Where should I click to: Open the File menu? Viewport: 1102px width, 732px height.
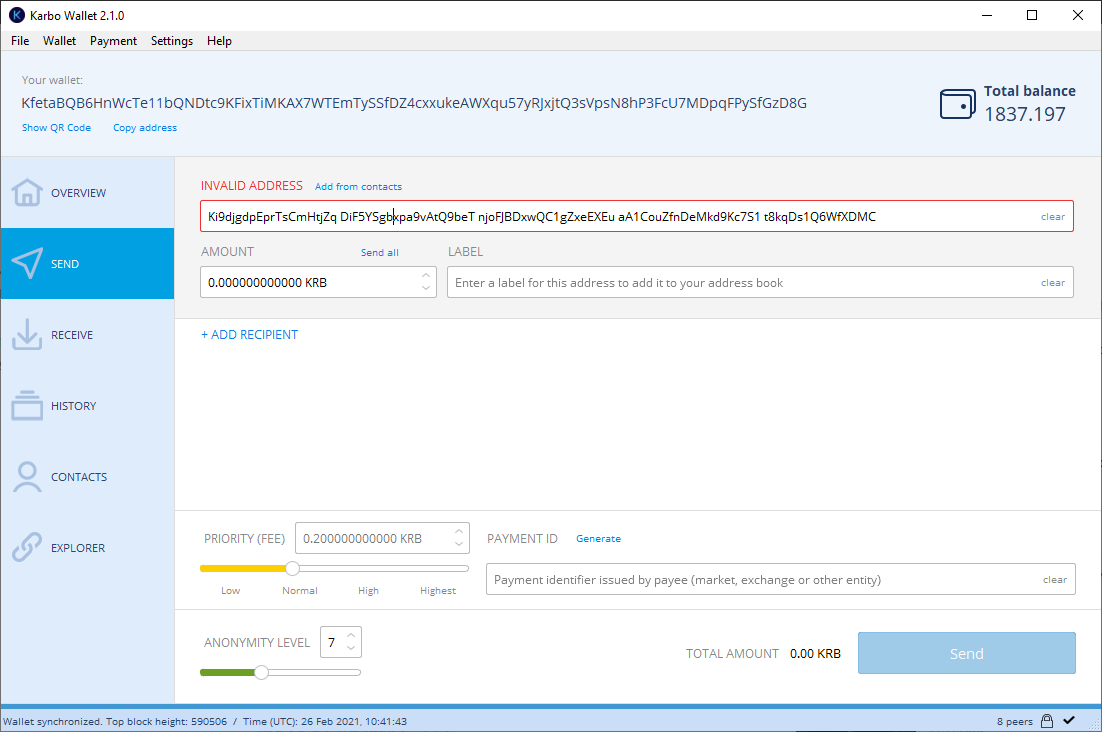tap(20, 41)
